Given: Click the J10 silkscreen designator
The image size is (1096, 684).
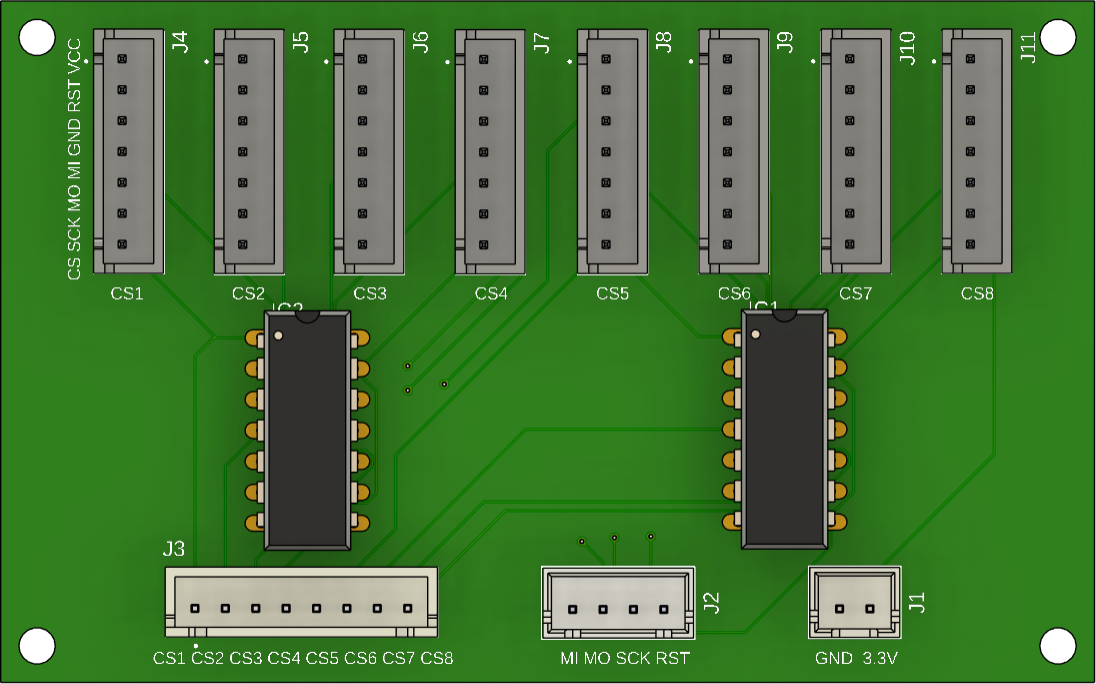Looking at the screenshot, I should click(907, 48).
